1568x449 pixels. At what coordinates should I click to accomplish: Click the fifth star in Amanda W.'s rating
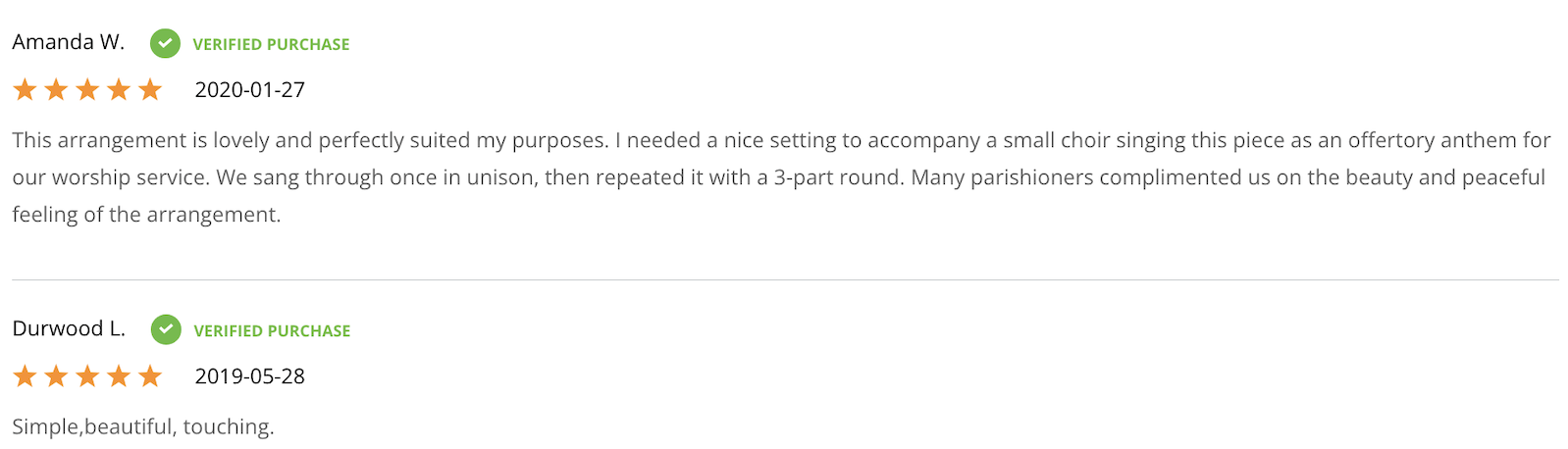150,90
